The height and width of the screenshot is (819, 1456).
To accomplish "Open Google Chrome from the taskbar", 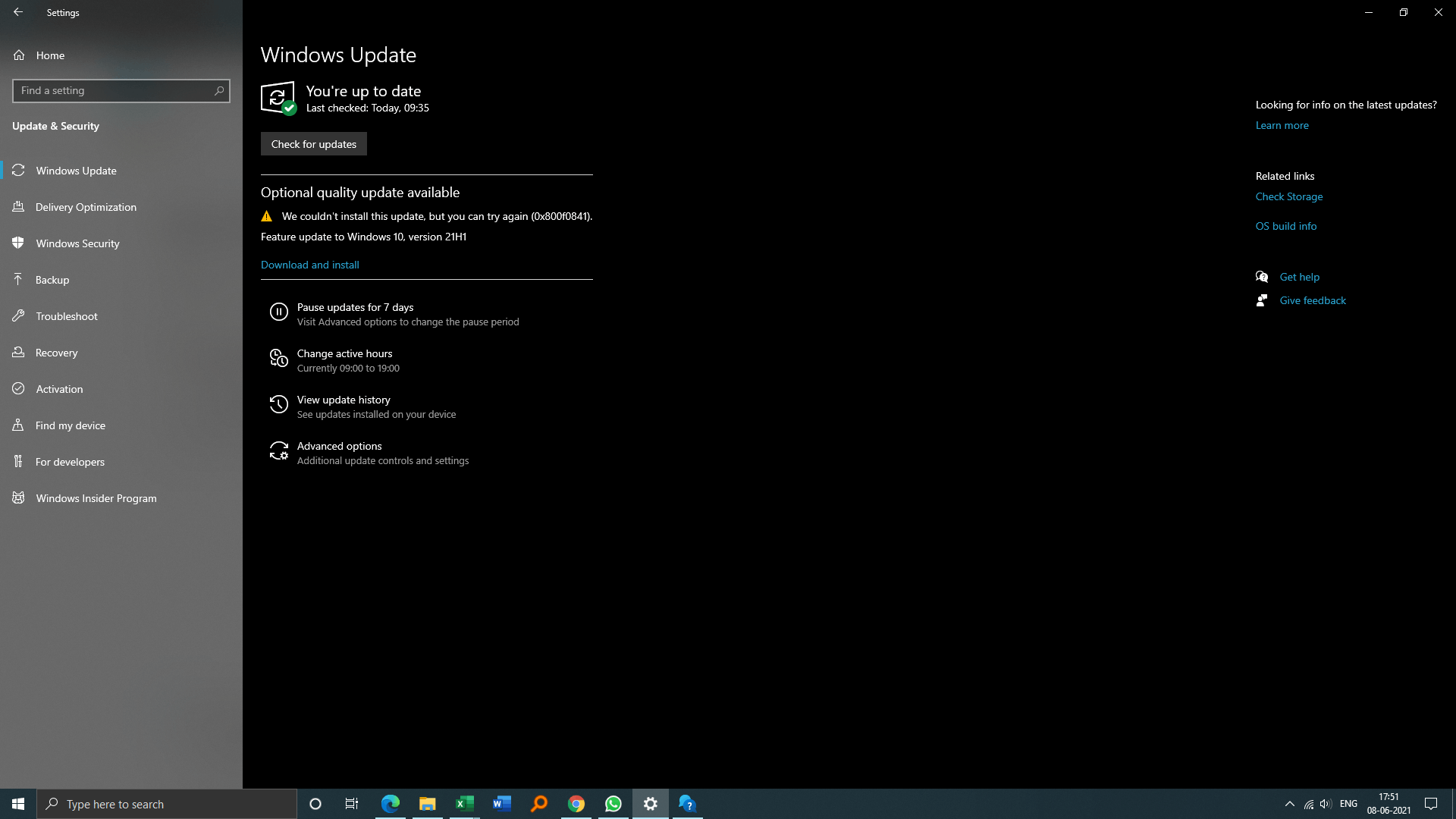I will pyautogui.click(x=576, y=804).
